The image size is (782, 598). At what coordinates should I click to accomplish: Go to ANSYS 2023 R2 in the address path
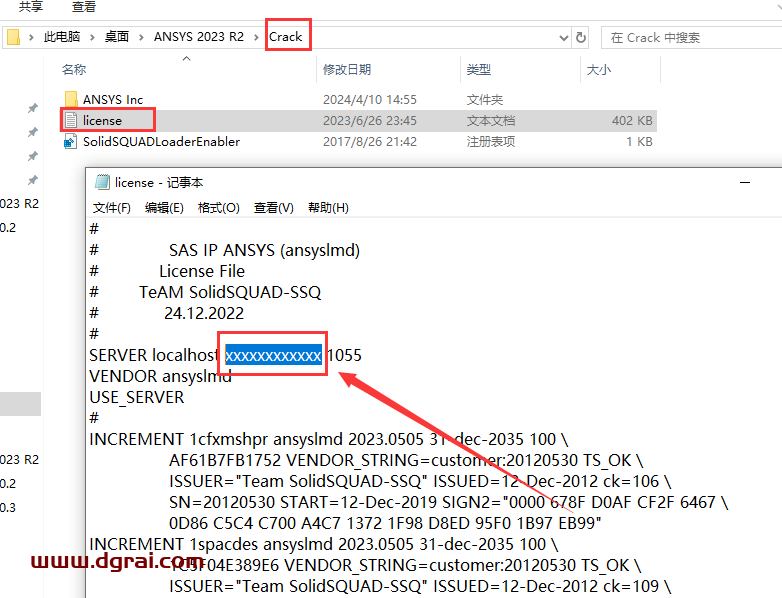[198, 37]
